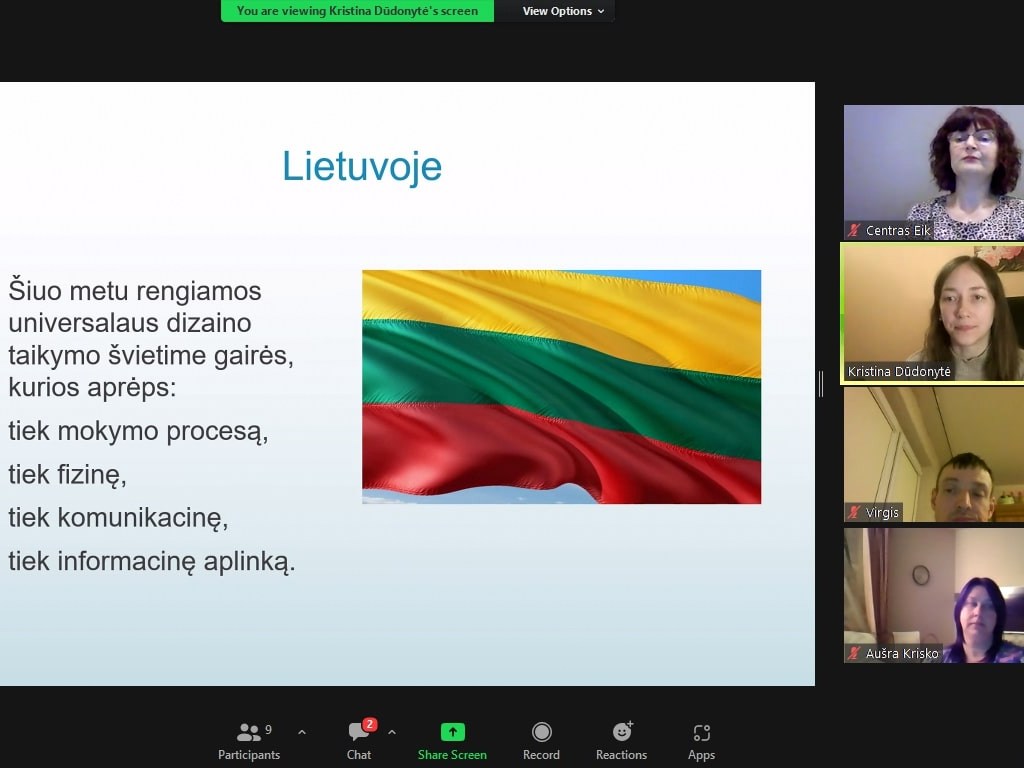Viewport: 1024px width, 768px height.
Task: Click the muted mic icon on Aušra Krisko
Action: (x=854, y=653)
